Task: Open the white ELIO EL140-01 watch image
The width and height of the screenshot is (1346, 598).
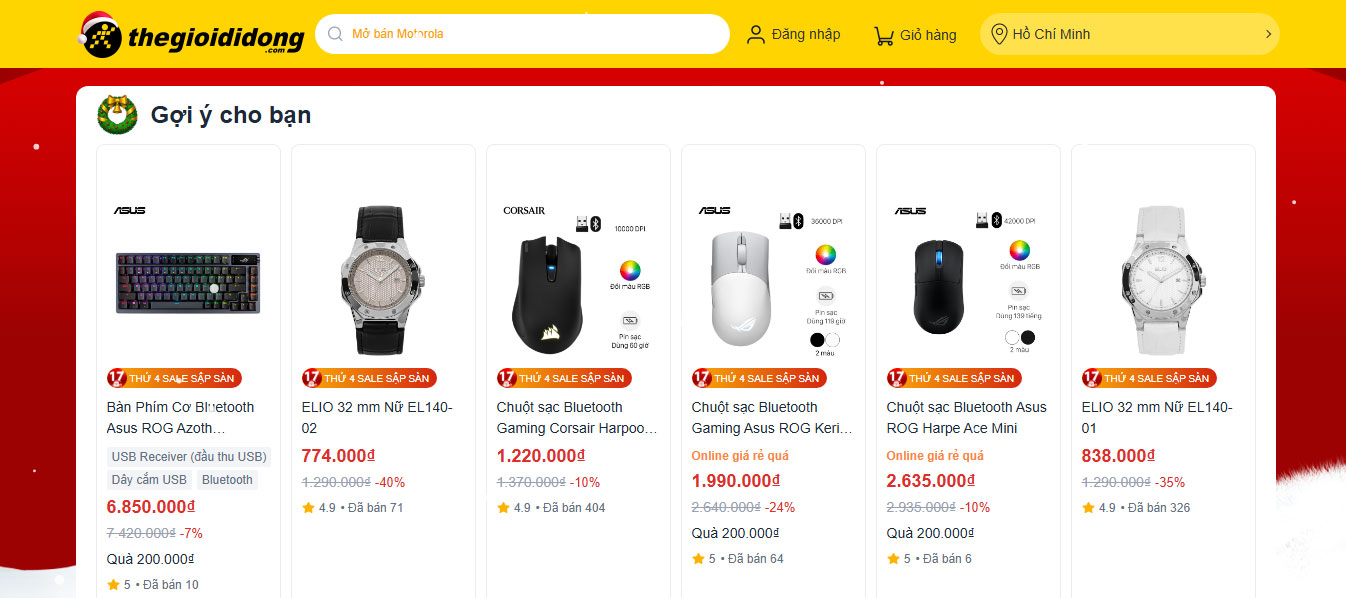Action: click(x=1163, y=280)
